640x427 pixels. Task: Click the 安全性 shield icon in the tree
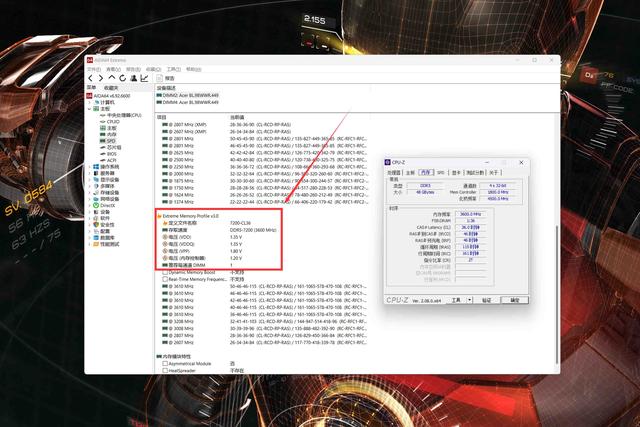click(x=96, y=225)
